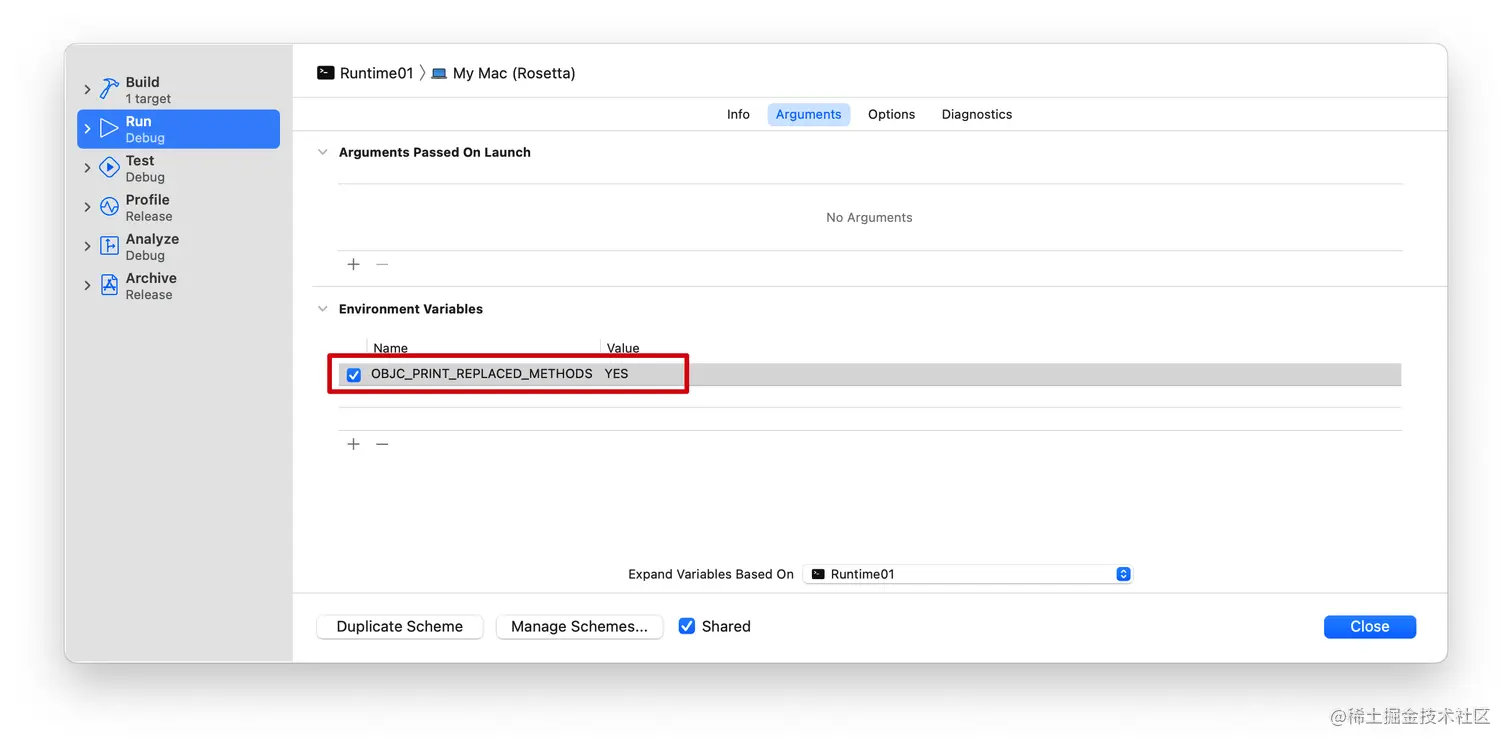Click the Run play icon
Screen dimensions: 1512x748
[109, 129]
